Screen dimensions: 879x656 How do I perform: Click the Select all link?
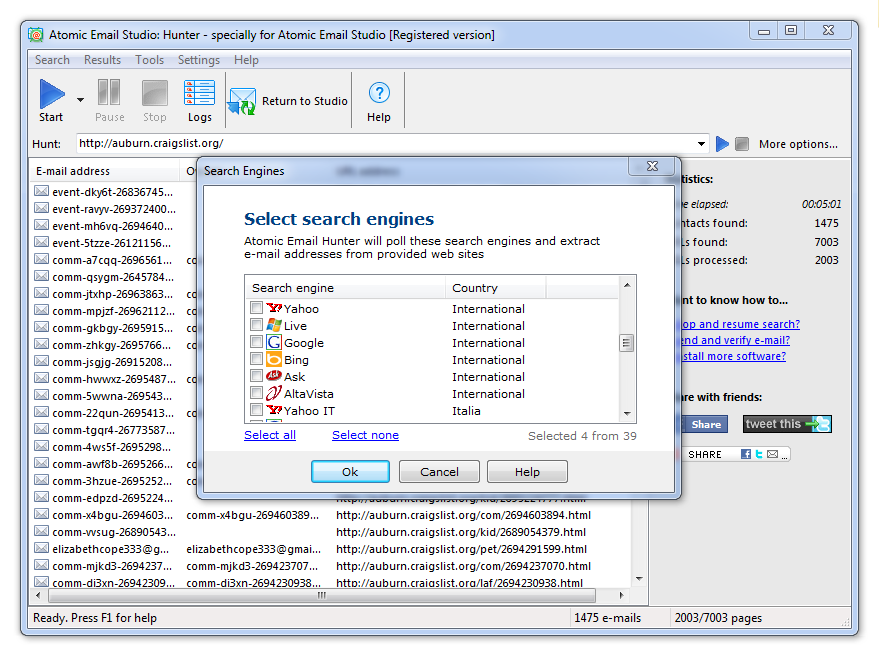tap(270, 435)
